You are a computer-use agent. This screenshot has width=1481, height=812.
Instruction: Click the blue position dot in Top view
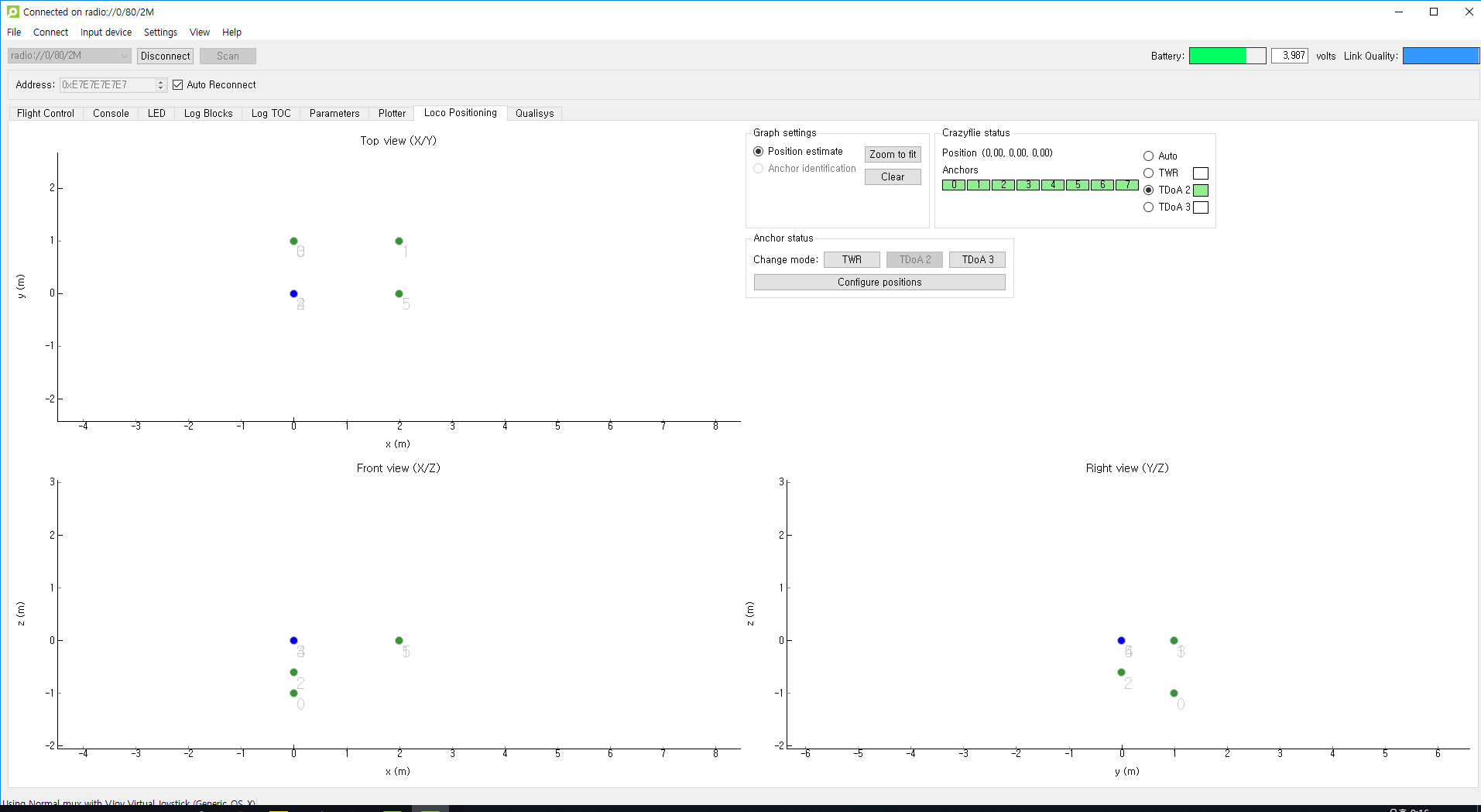tap(293, 294)
